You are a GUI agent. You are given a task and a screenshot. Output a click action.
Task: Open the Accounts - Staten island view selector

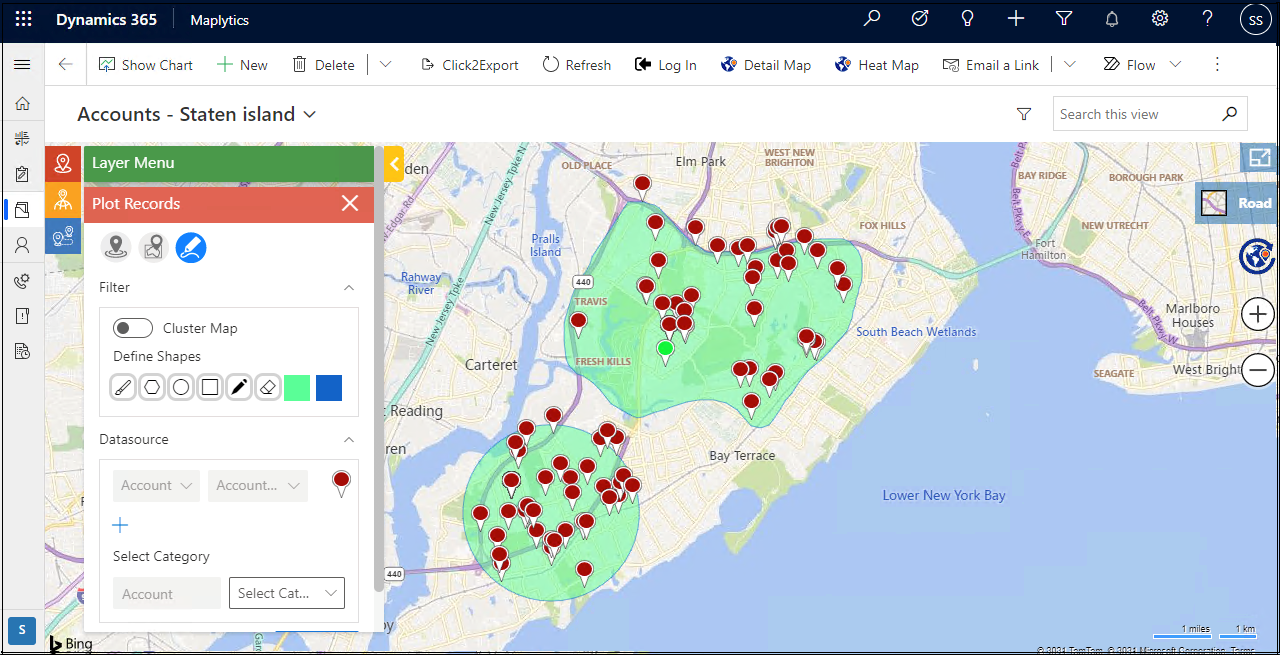pyautogui.click(x=197, y=114)
